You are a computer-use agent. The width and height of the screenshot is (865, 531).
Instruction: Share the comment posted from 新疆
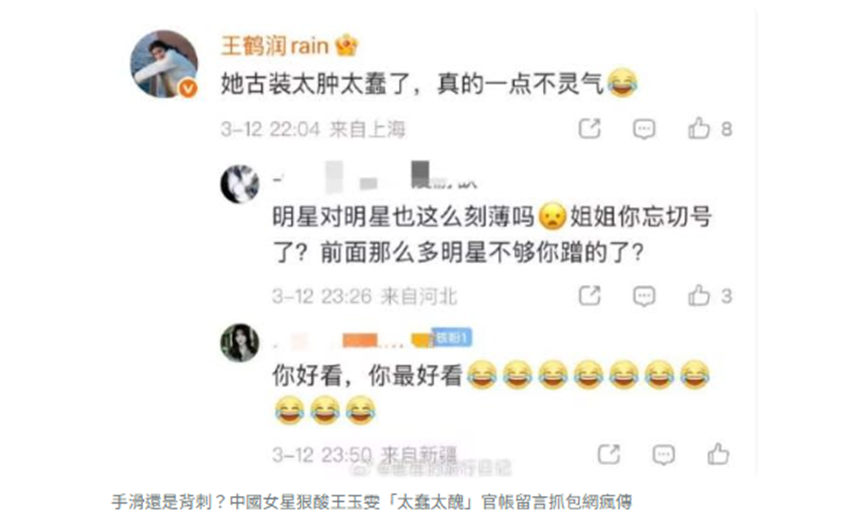[609, 454]
